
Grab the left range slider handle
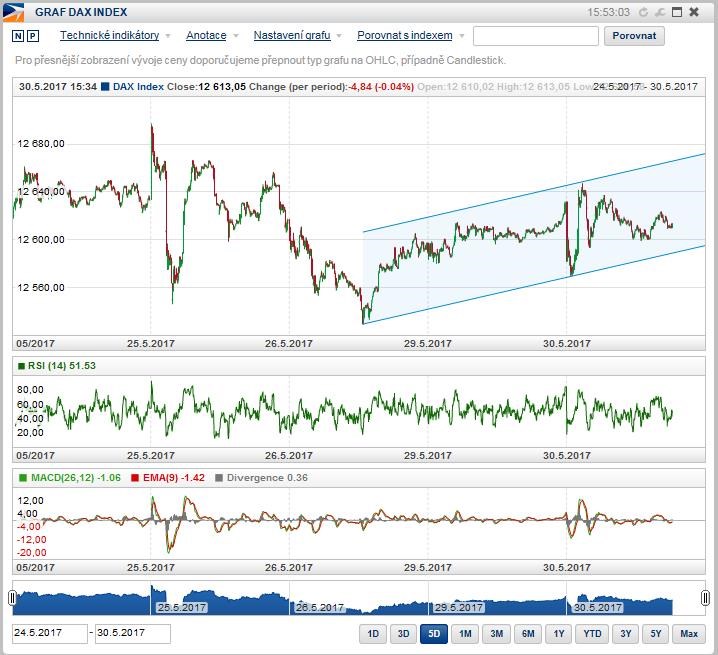(x=12, y=598)
